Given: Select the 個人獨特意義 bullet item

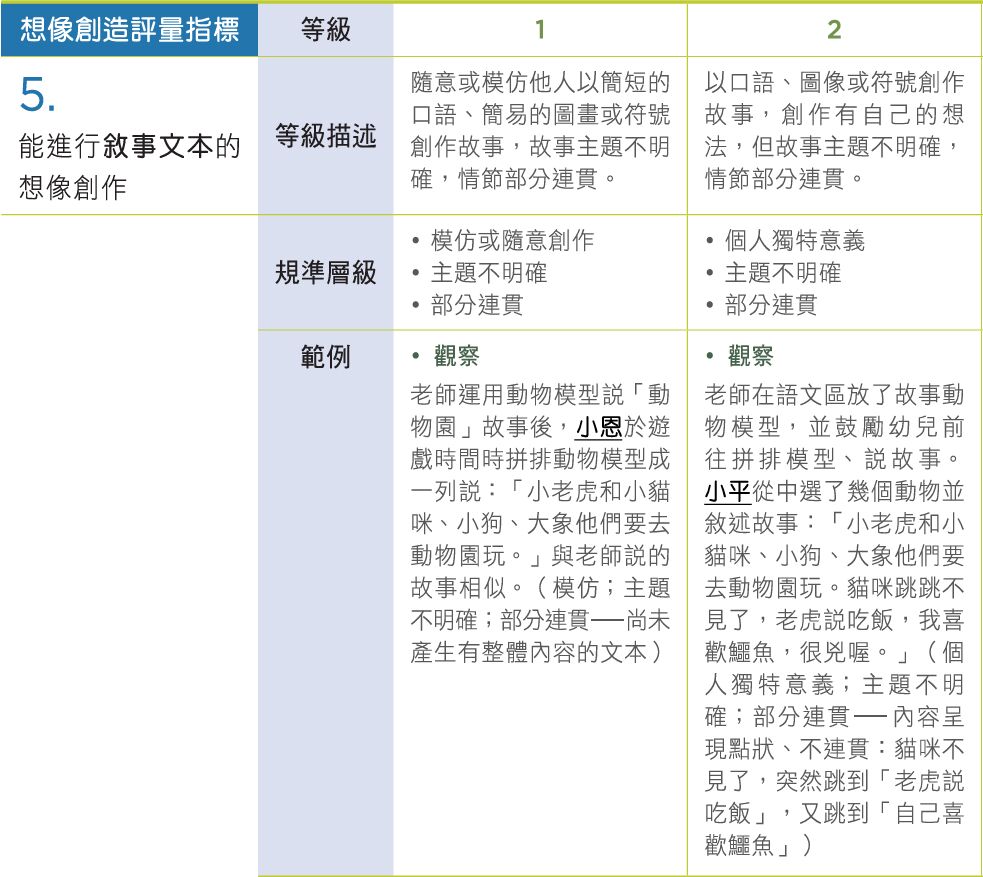Looking at the screenshot, I should (794, 240).
